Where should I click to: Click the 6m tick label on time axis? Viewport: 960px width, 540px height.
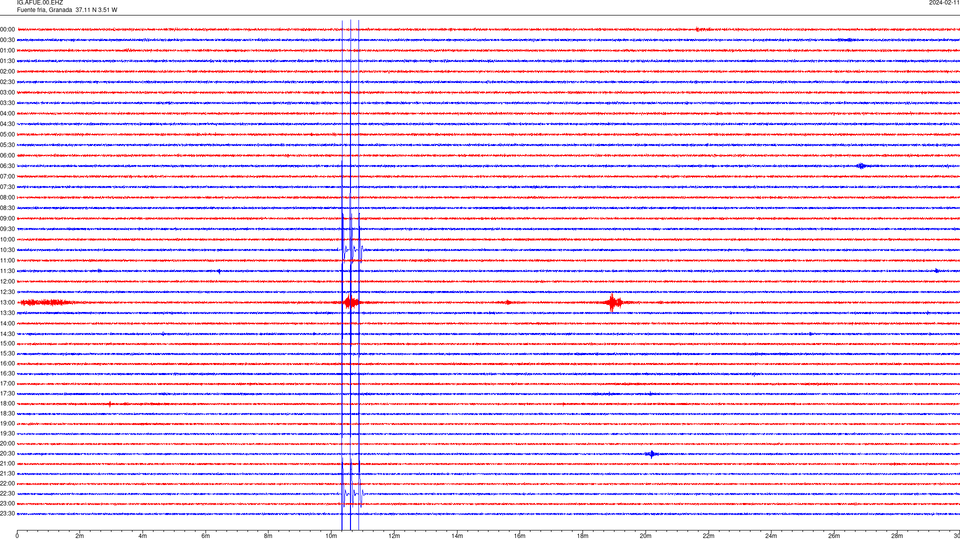tap(205, 536)
